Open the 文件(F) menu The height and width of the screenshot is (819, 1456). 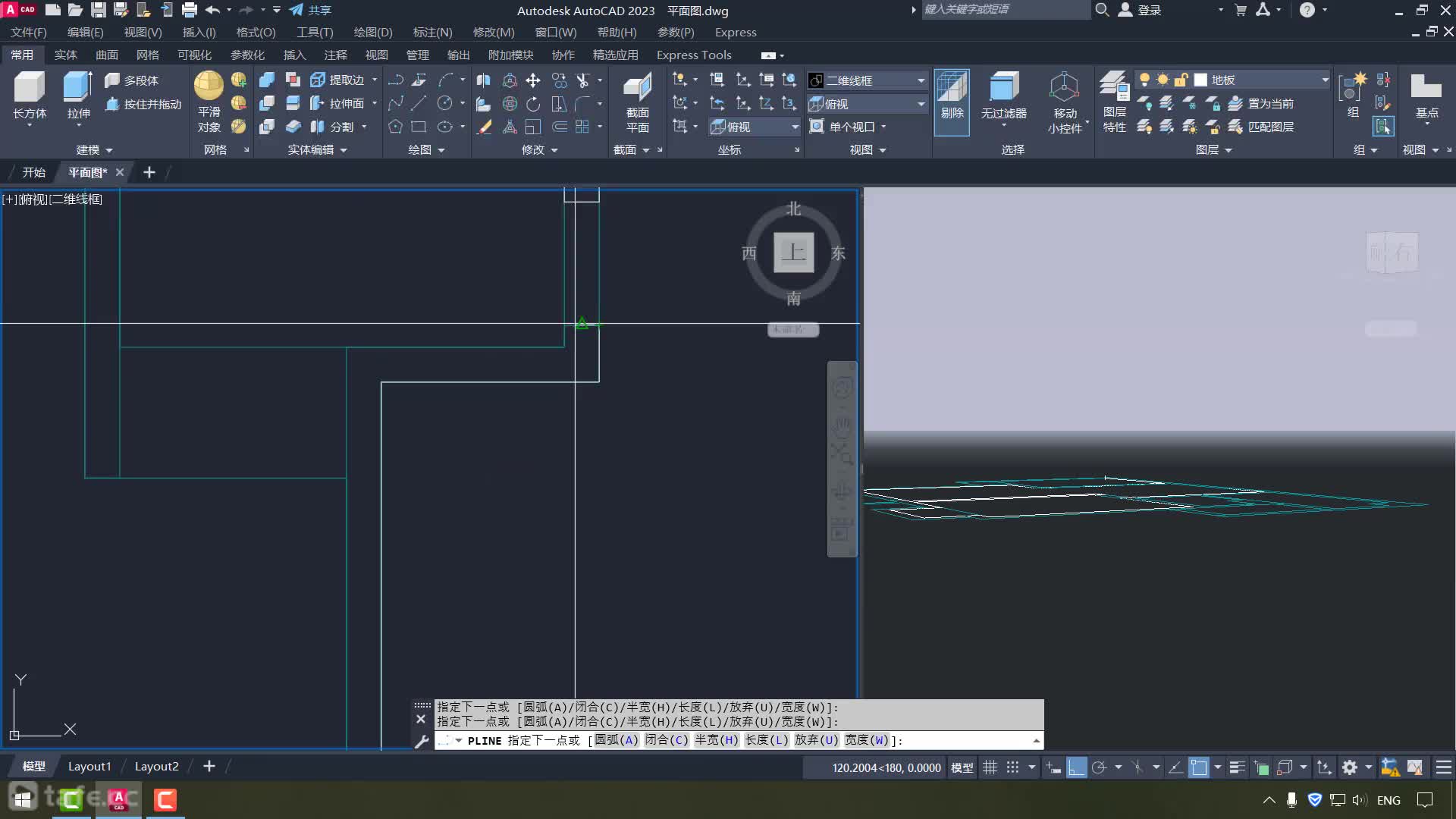click(29, 33)
